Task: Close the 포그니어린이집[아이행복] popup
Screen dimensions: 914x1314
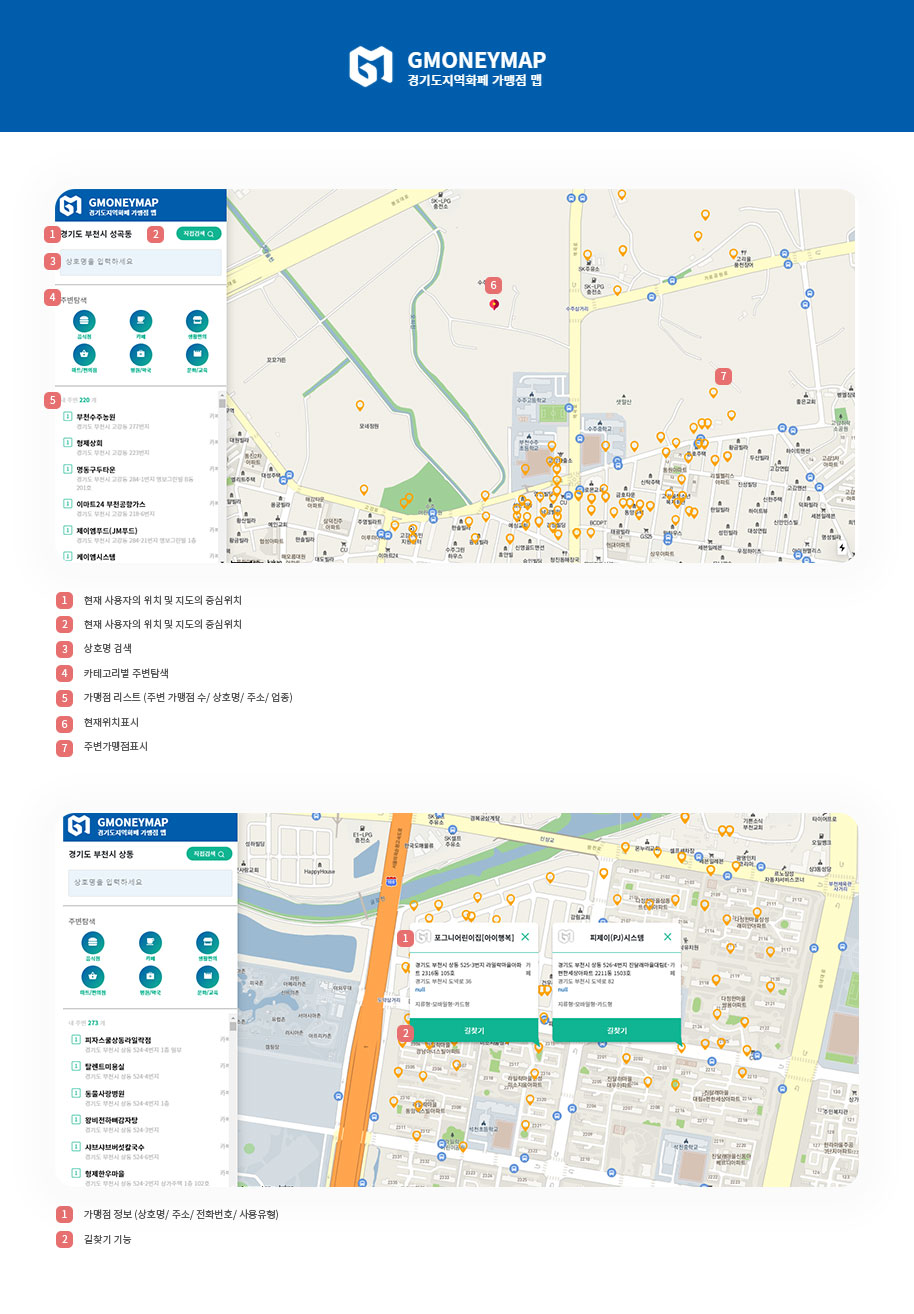Action: point(525,937)
